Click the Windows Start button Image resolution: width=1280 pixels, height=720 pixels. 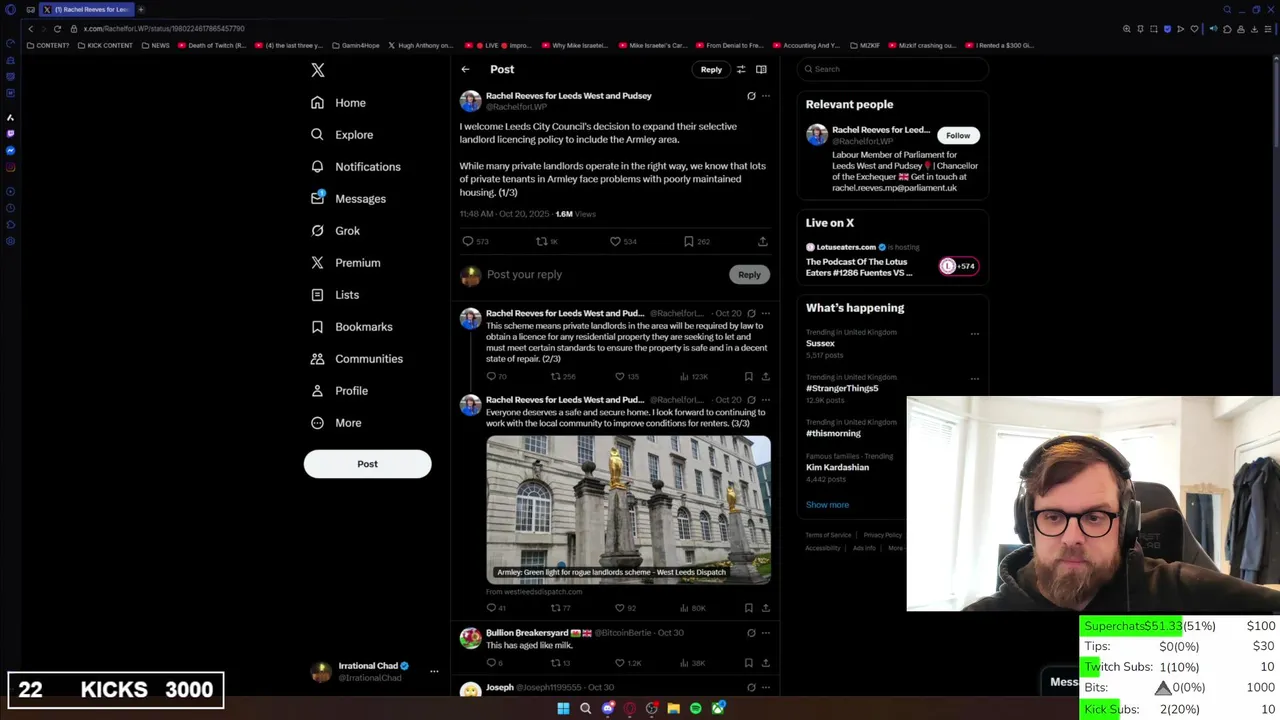tap(563, 709)
